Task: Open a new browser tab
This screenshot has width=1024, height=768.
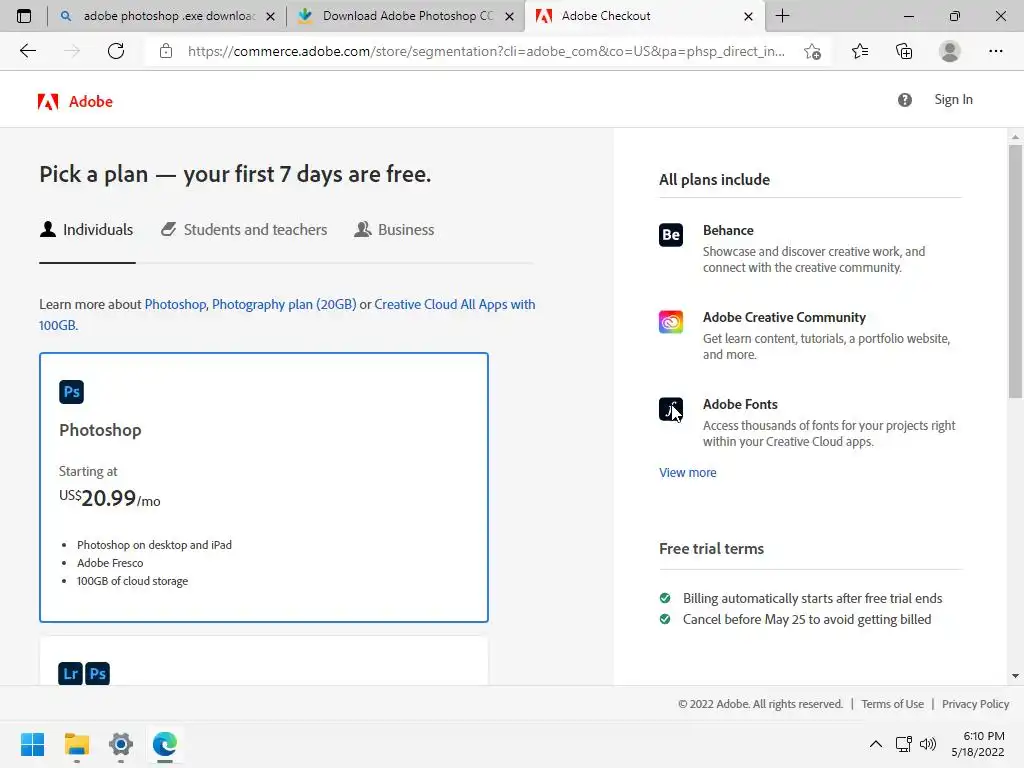Action: click(x=782, y=16)
